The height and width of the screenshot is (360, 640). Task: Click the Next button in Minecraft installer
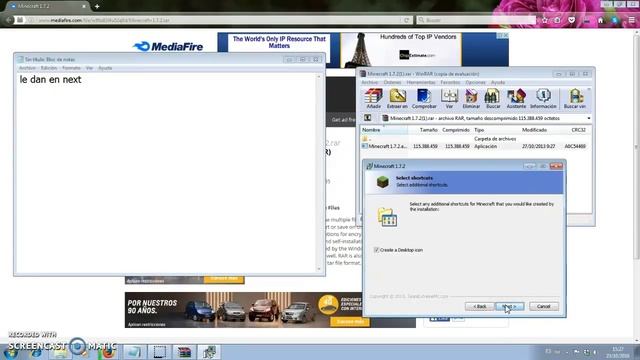[x=509, y=306]
